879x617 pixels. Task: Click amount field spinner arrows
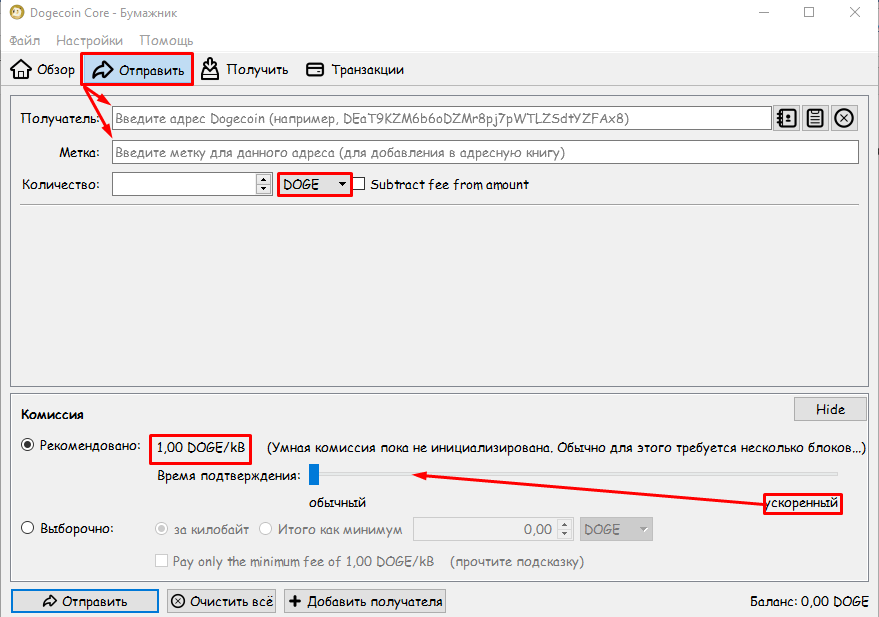coord(264,184)
